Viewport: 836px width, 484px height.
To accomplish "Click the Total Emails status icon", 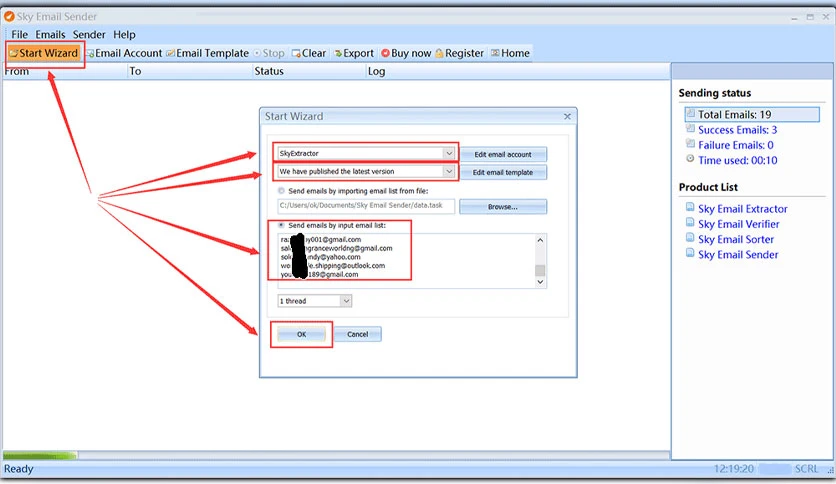I will pos(691,113).
